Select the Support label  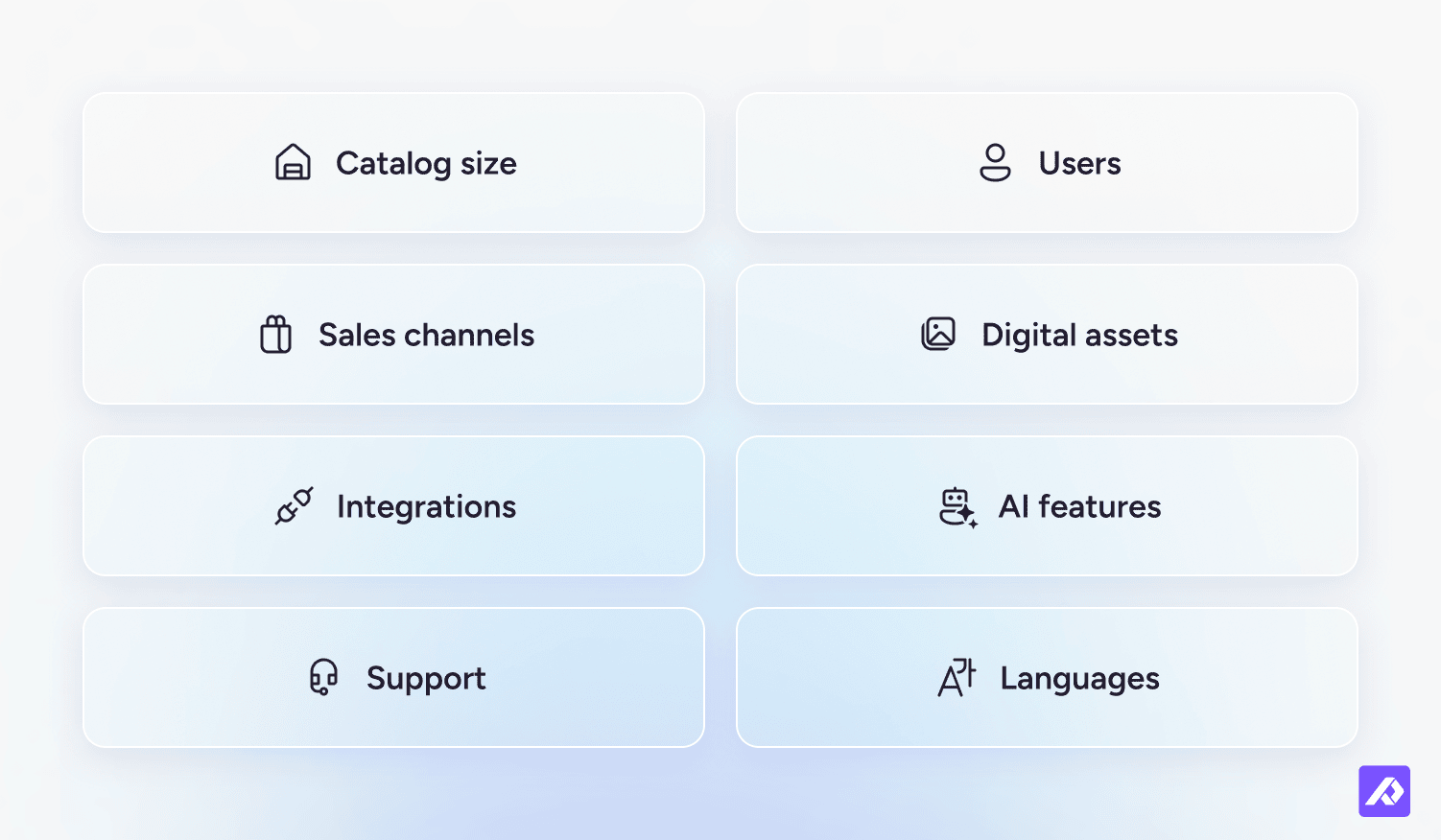pos(426,679)
